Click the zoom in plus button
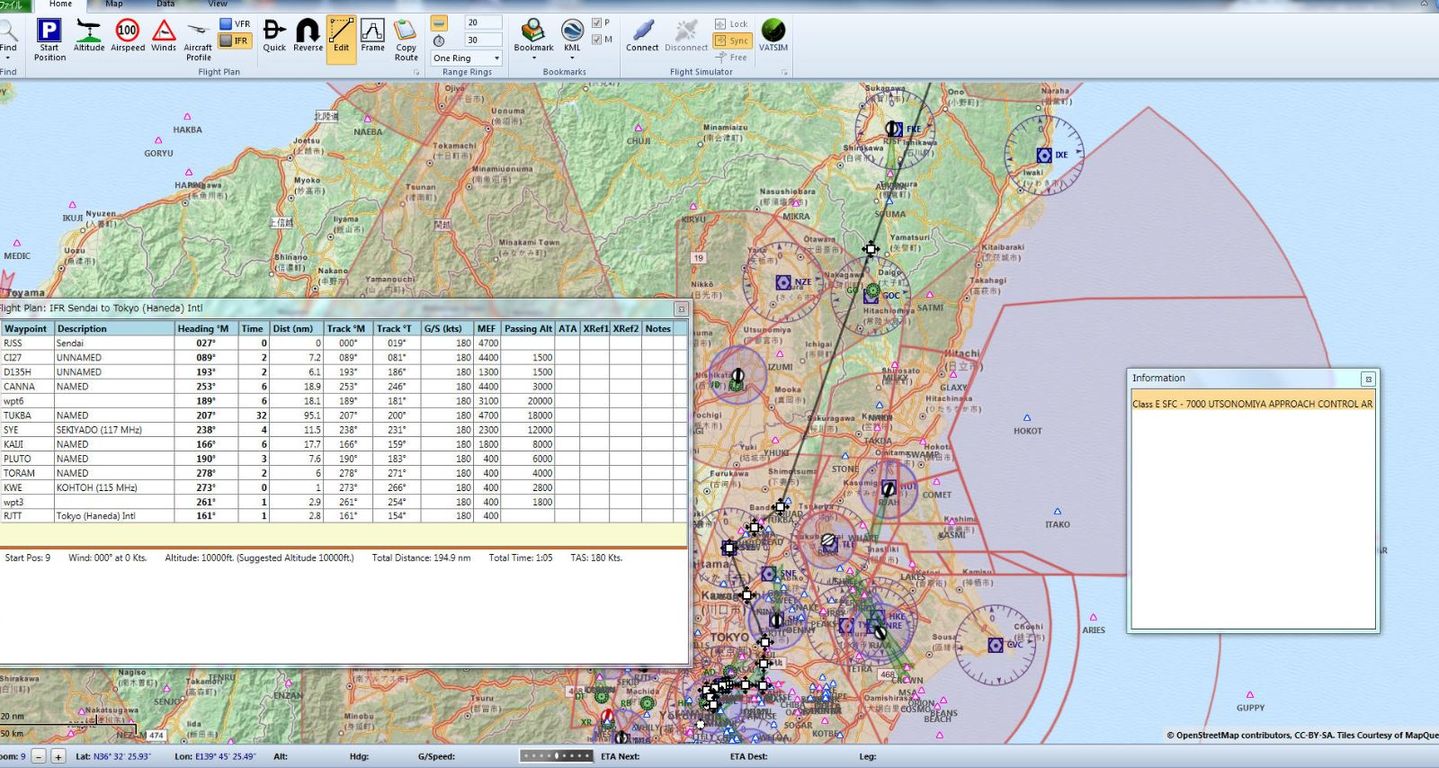 (x=58, y=757)
